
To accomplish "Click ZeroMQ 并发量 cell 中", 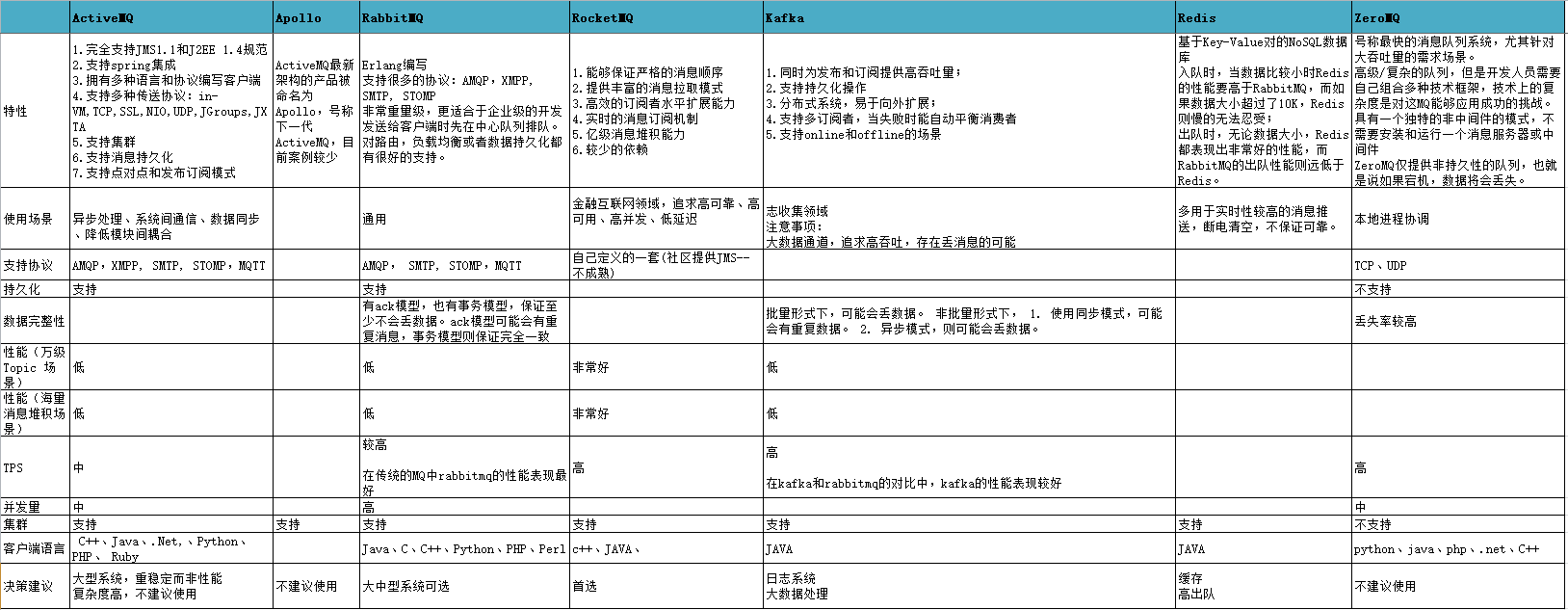I will pyautogui.click(x=1459, y=506).
